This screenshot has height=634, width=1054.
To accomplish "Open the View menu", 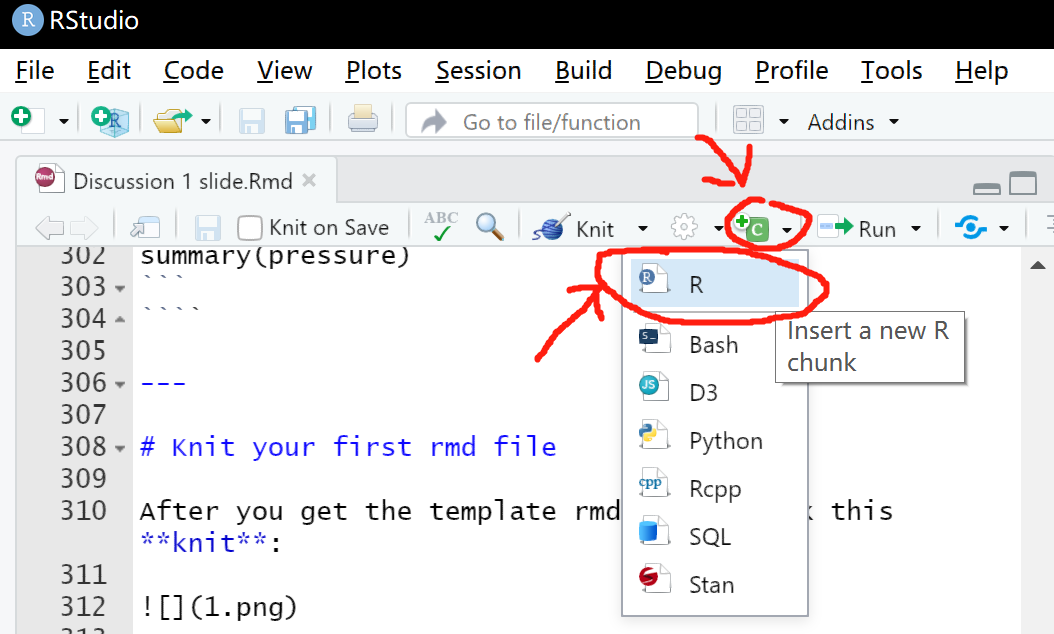I will pos(284,71).
